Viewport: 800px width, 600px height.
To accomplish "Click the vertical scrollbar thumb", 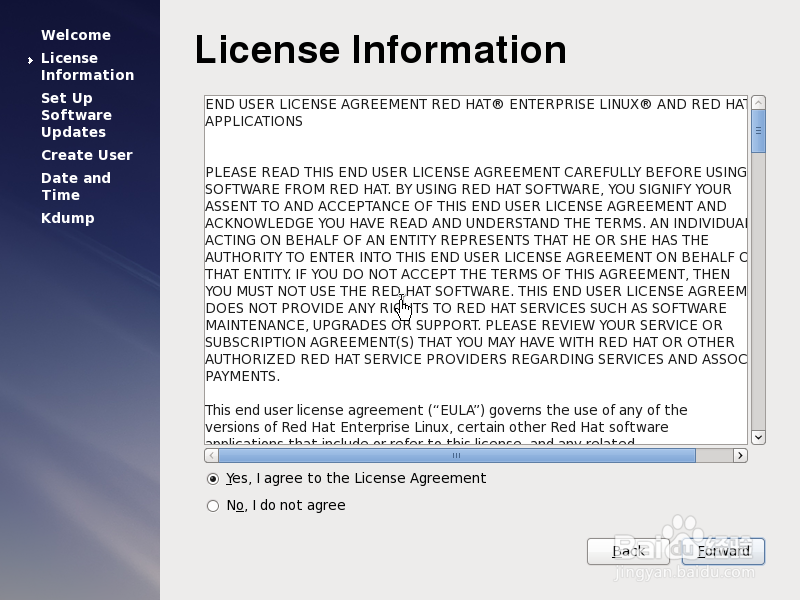I will click(x=758, y=131).
